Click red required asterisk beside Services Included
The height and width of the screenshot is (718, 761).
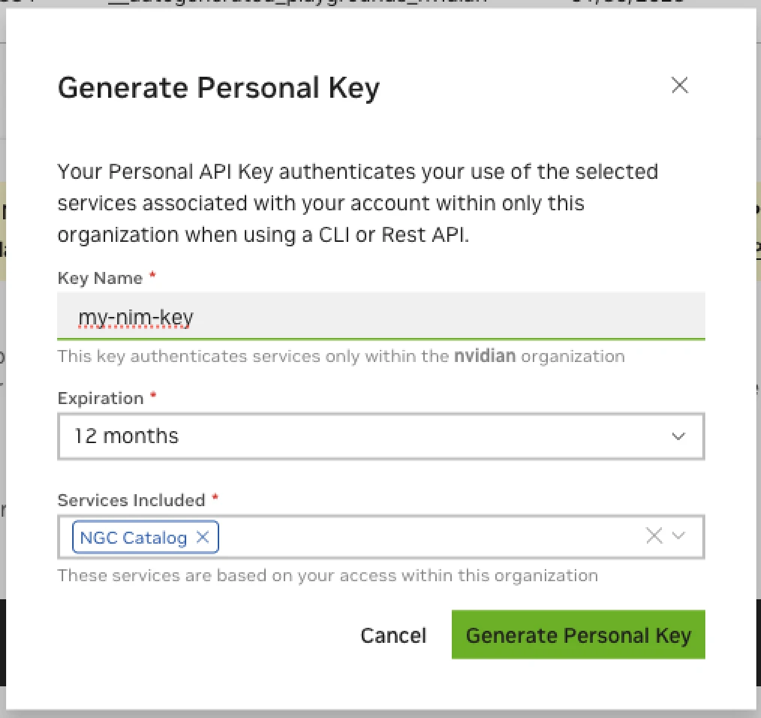click(x=215, y=498)
